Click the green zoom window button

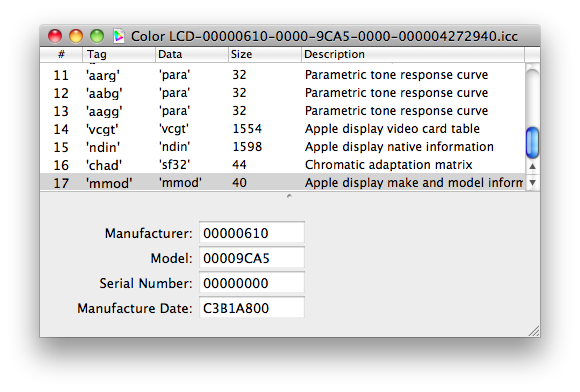[x=97, y=36]
